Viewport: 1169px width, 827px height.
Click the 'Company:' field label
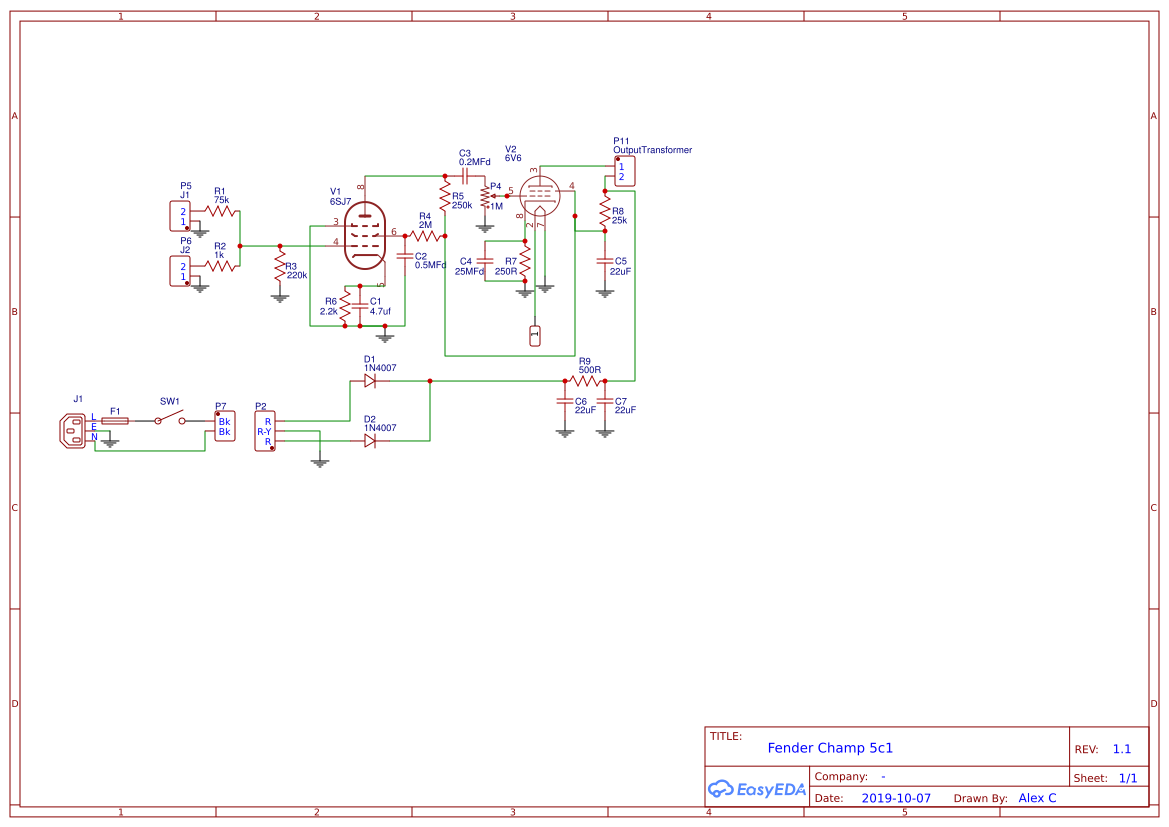pyautogui.click(x=841, y=776)
